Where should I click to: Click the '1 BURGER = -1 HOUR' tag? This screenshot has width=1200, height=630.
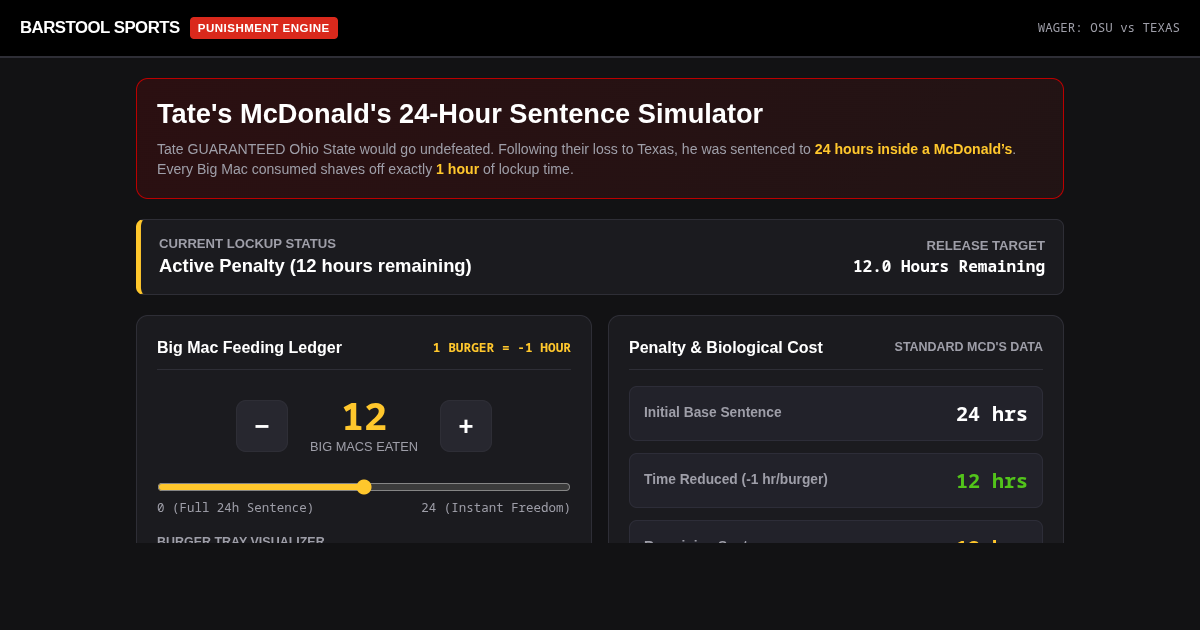pos(502,347)
